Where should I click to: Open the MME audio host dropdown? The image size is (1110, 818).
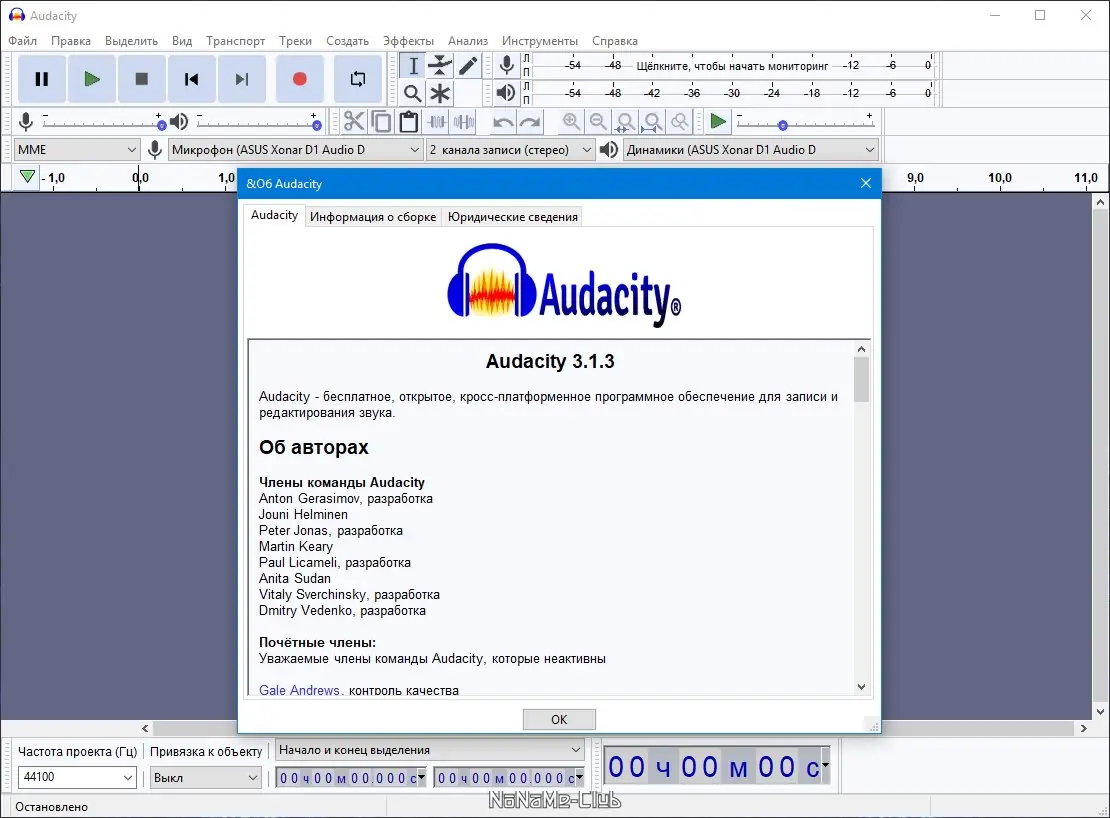pyautogui.click(x=76, y=149)
